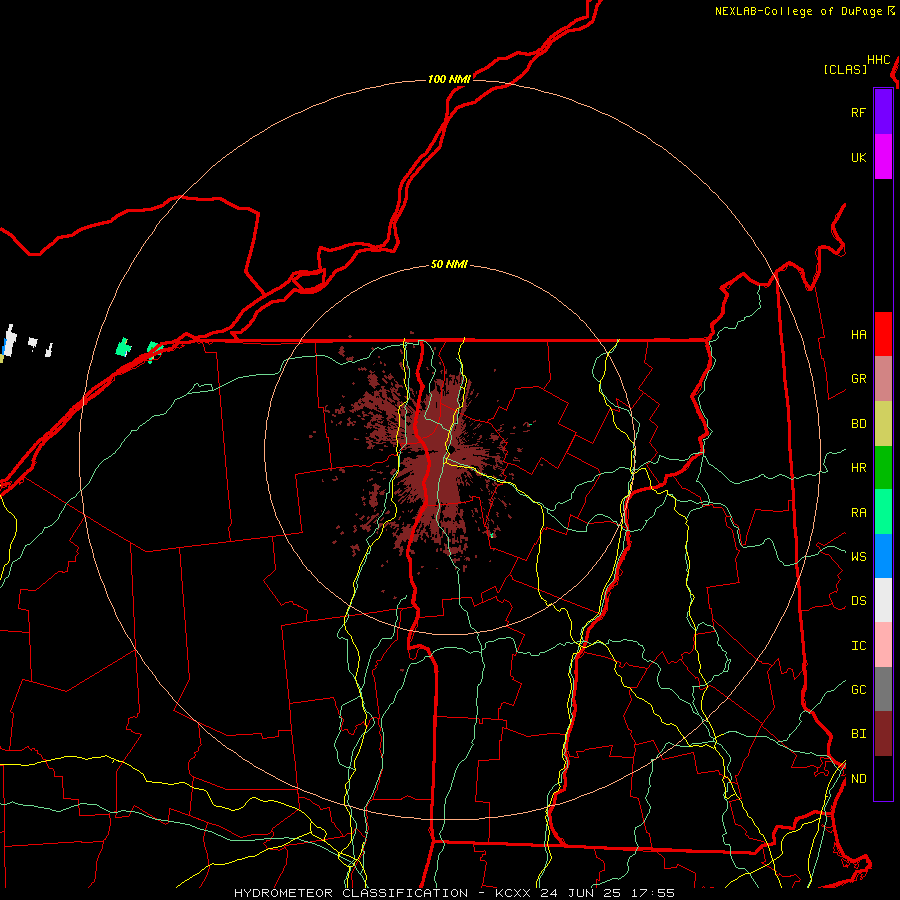900x900 pixels.
Task: Click the HHC product label
Action: [878, 60]
